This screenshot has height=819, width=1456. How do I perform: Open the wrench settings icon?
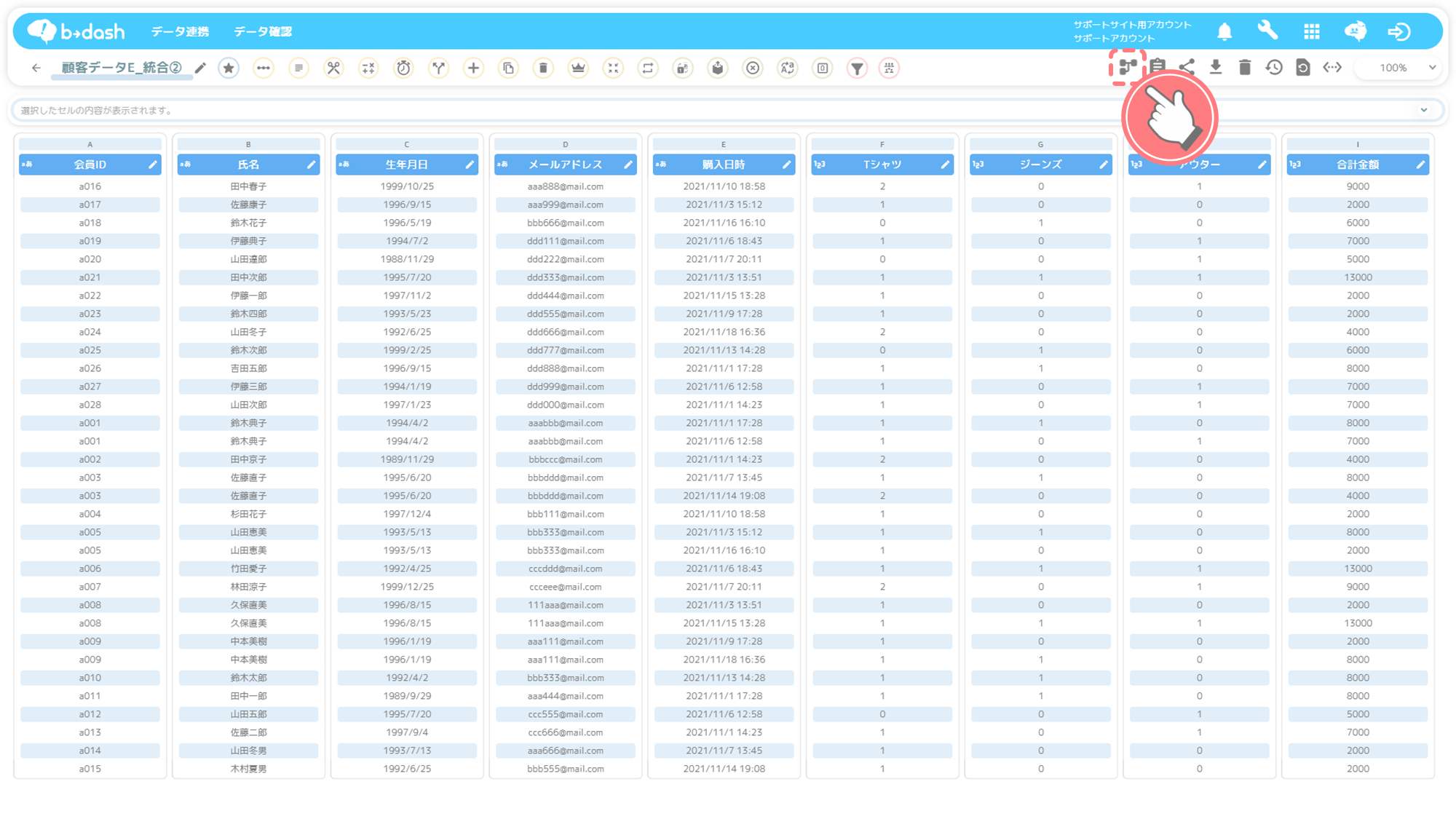click(x=1268, y=31)
